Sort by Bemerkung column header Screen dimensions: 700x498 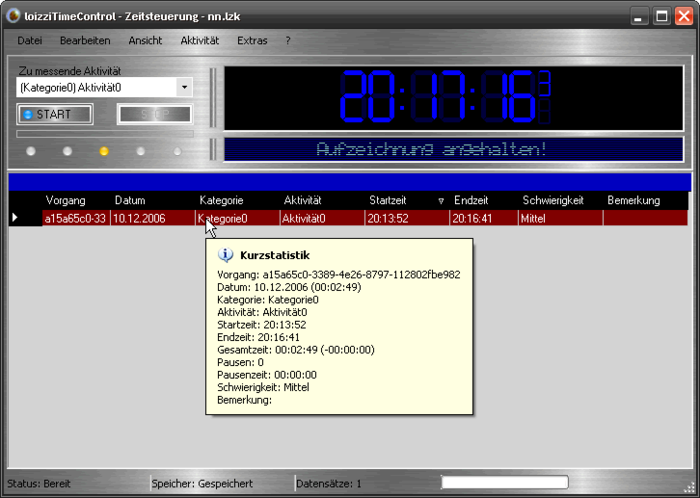tap(633, 200)
